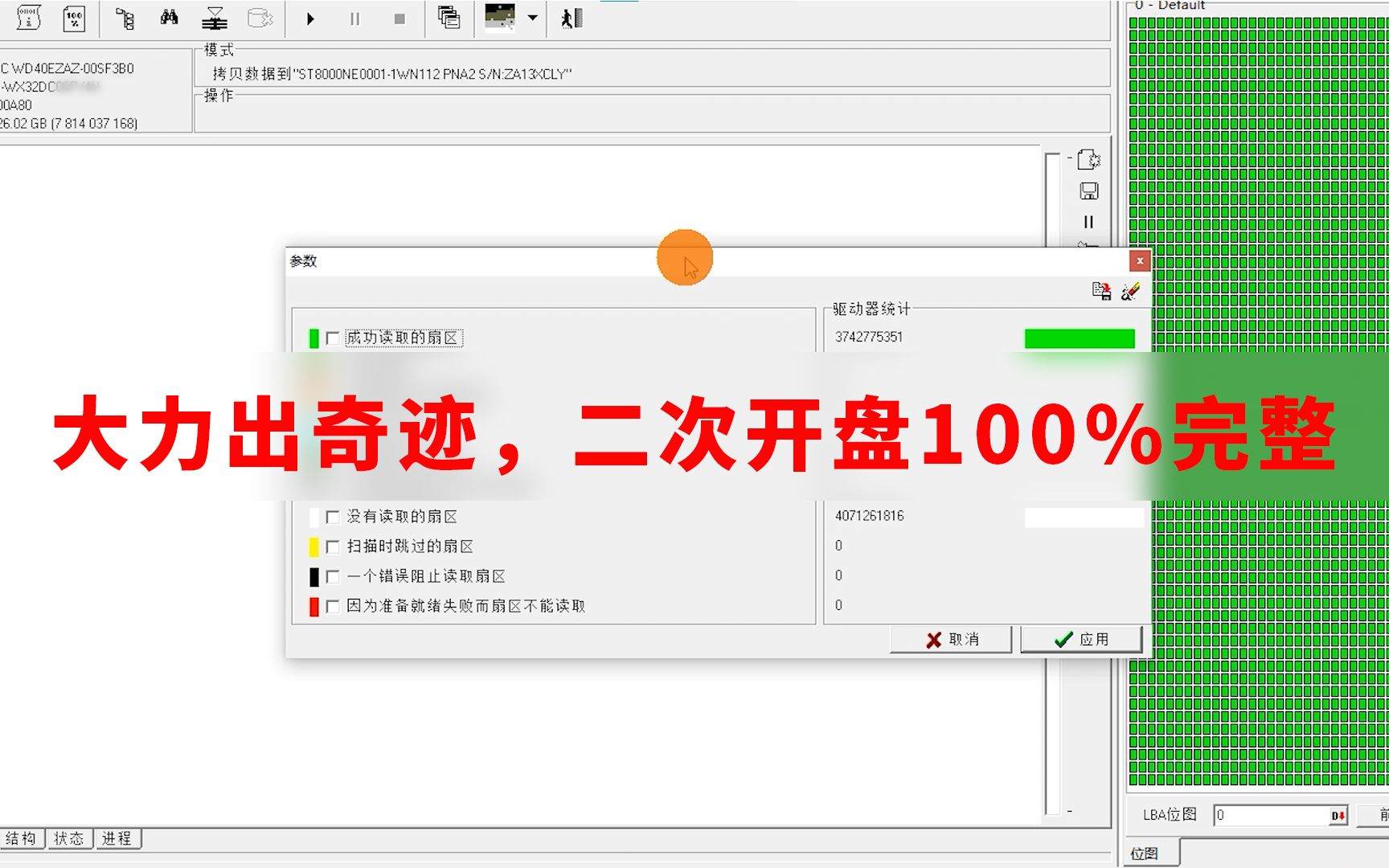The height and width of the screenshot is (868, 1389).
Task: Click the green swatch beside 成功读取的扇区
Action: (313, 338)
